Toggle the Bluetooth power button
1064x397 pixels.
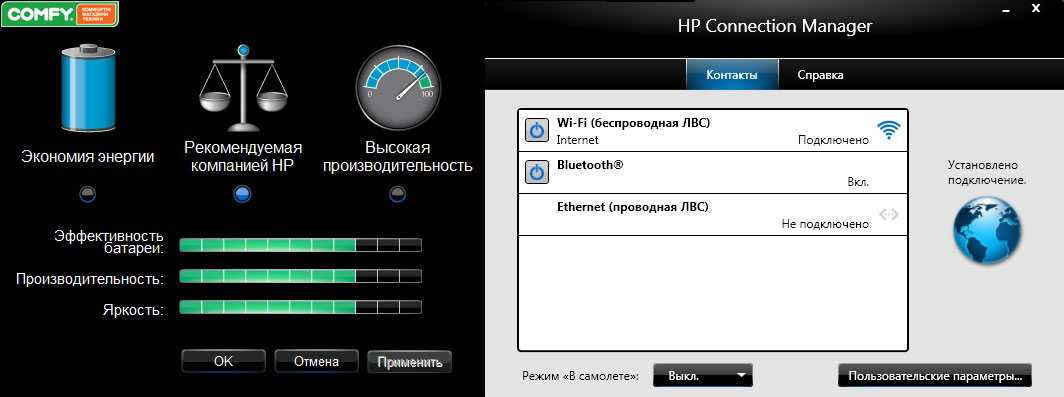coord(537,172)
